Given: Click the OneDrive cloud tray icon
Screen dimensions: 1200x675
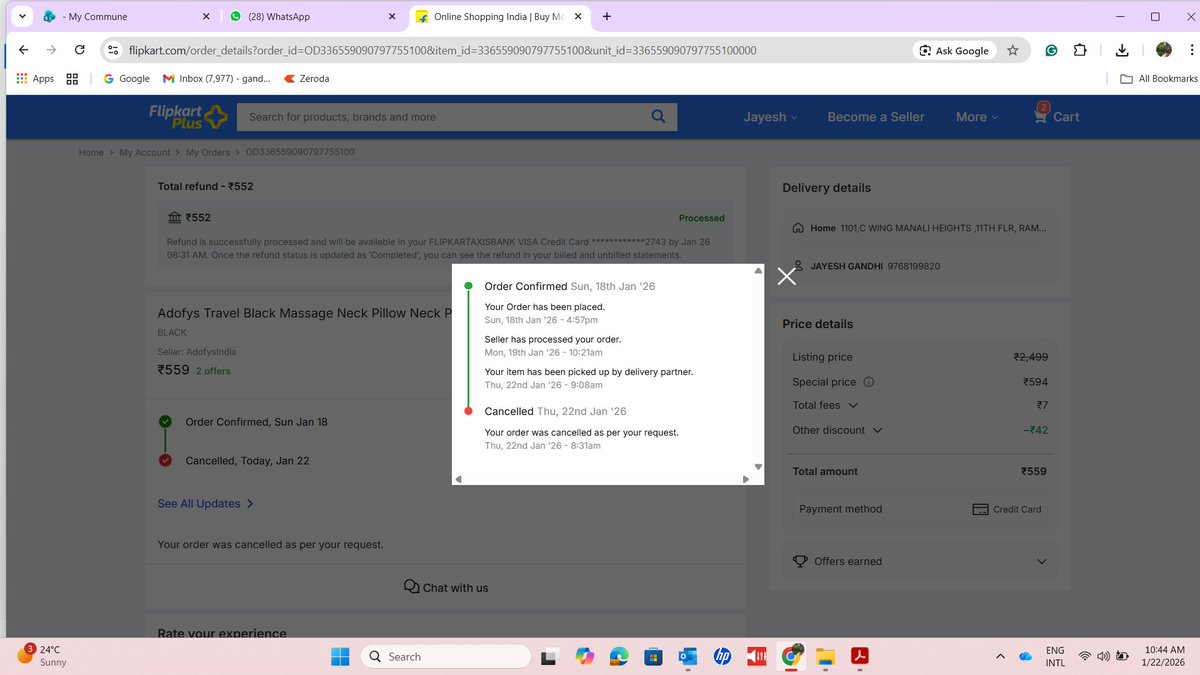Looking at the screenshot, I should pyautogui.click(x=1025, y=656).
